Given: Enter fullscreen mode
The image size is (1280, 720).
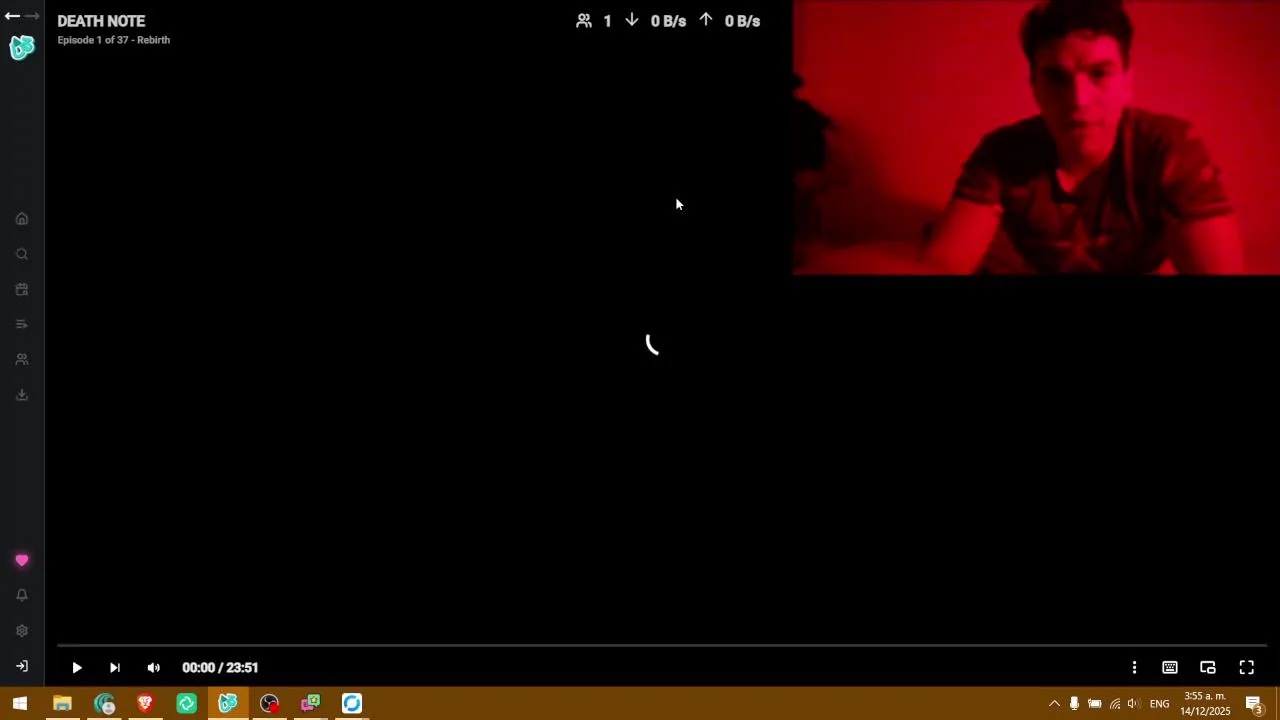Looking at the screenshot, I should coord(1247,667).
